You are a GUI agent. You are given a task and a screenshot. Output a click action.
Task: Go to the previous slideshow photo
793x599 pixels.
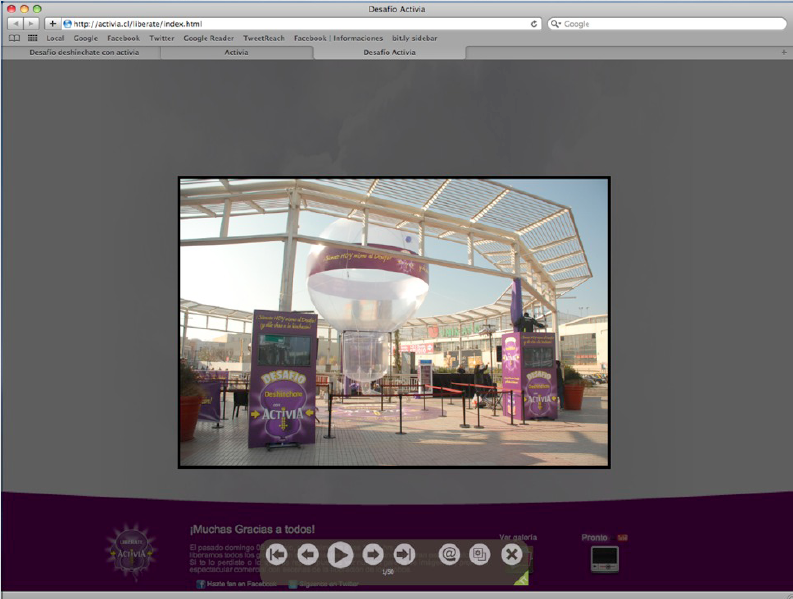click(308, 554)
